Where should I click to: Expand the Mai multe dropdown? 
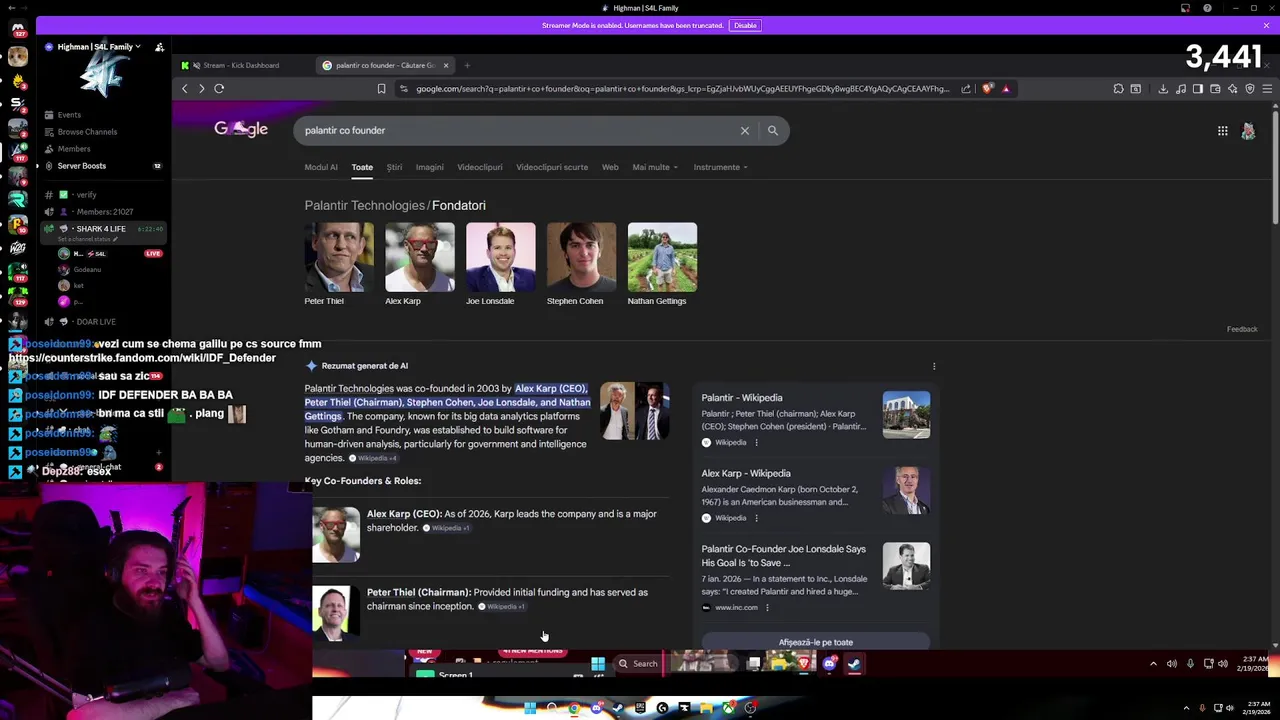655,167
